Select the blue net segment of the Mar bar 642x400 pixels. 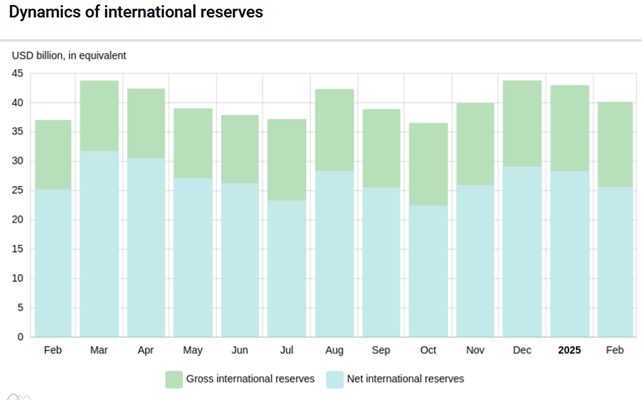pos(99,244)
